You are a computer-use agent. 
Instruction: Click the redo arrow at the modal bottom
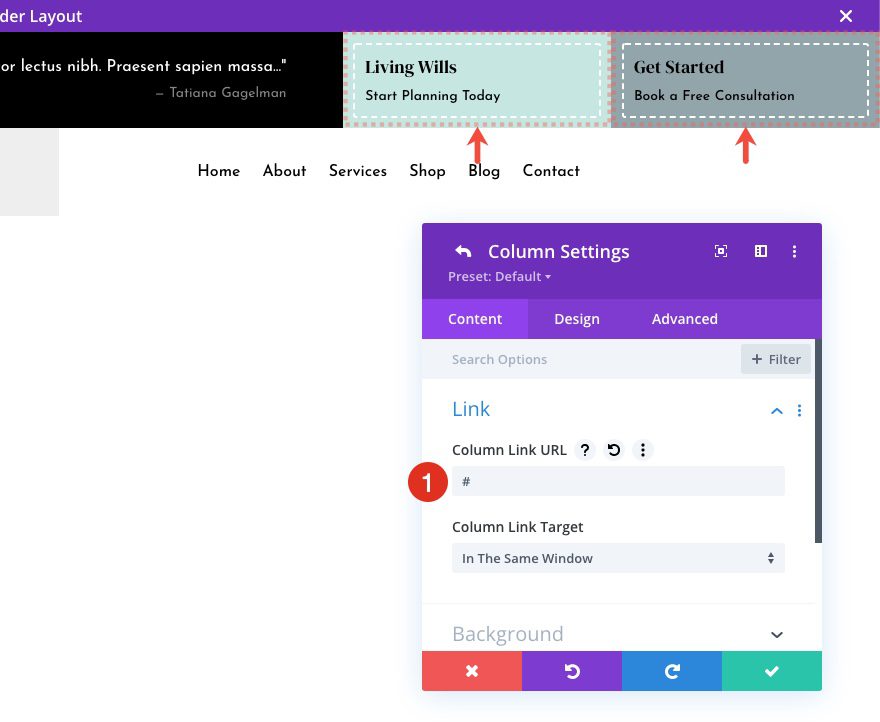[x=671, y=671]
